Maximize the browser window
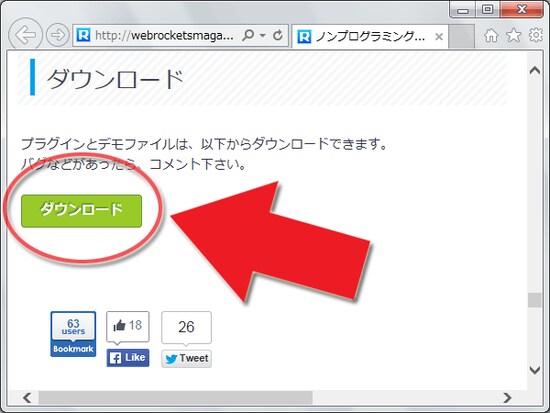The width and height of the screenshot is (550, 413). (488, 9)
